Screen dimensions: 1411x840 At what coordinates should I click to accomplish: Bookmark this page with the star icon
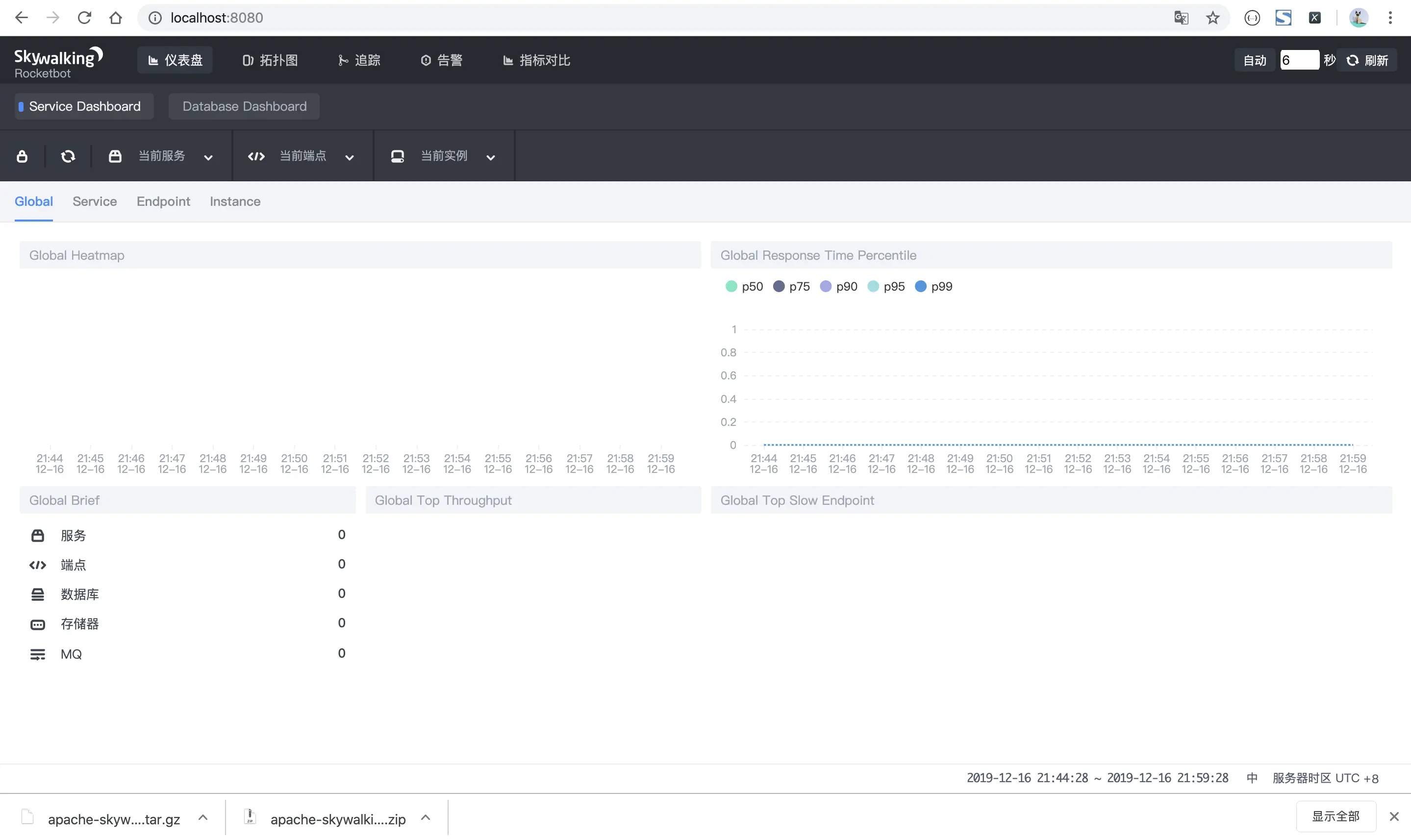click(1212, 18)
